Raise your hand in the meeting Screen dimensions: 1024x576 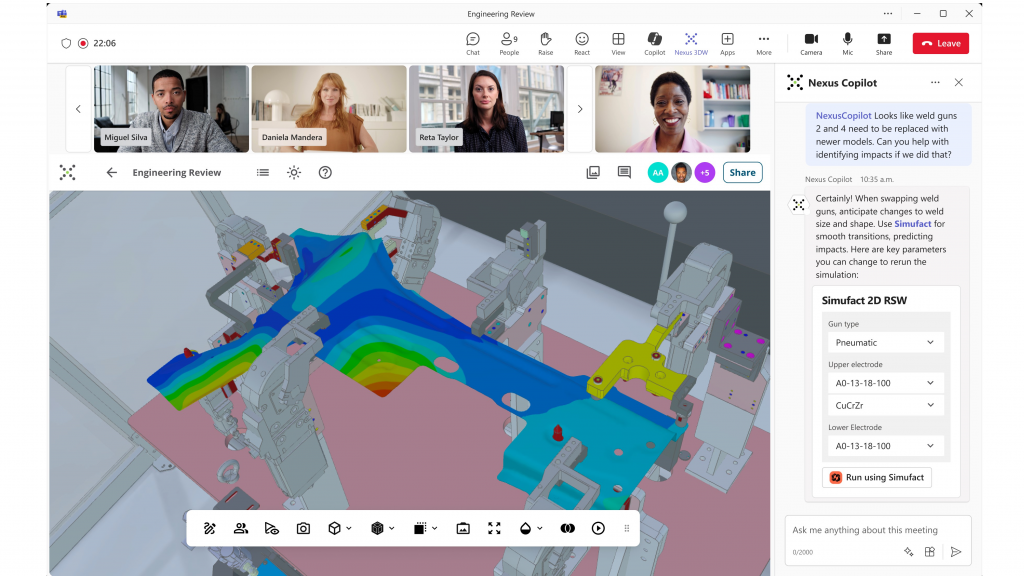[545, 42]
